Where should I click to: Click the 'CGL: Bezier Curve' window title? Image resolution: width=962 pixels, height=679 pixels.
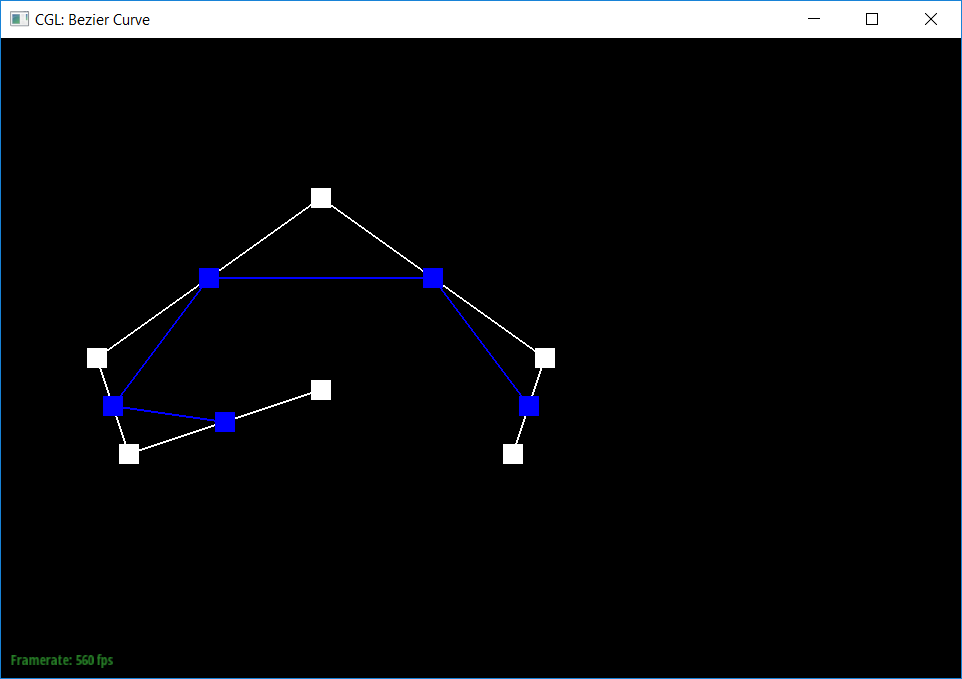click(x=93, y=20)
